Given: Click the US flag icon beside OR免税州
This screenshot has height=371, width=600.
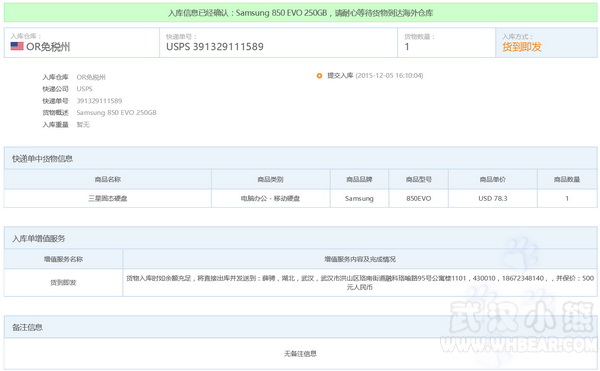Looking at the screenshot, I should pyautogui.click(x=17, y=46).
